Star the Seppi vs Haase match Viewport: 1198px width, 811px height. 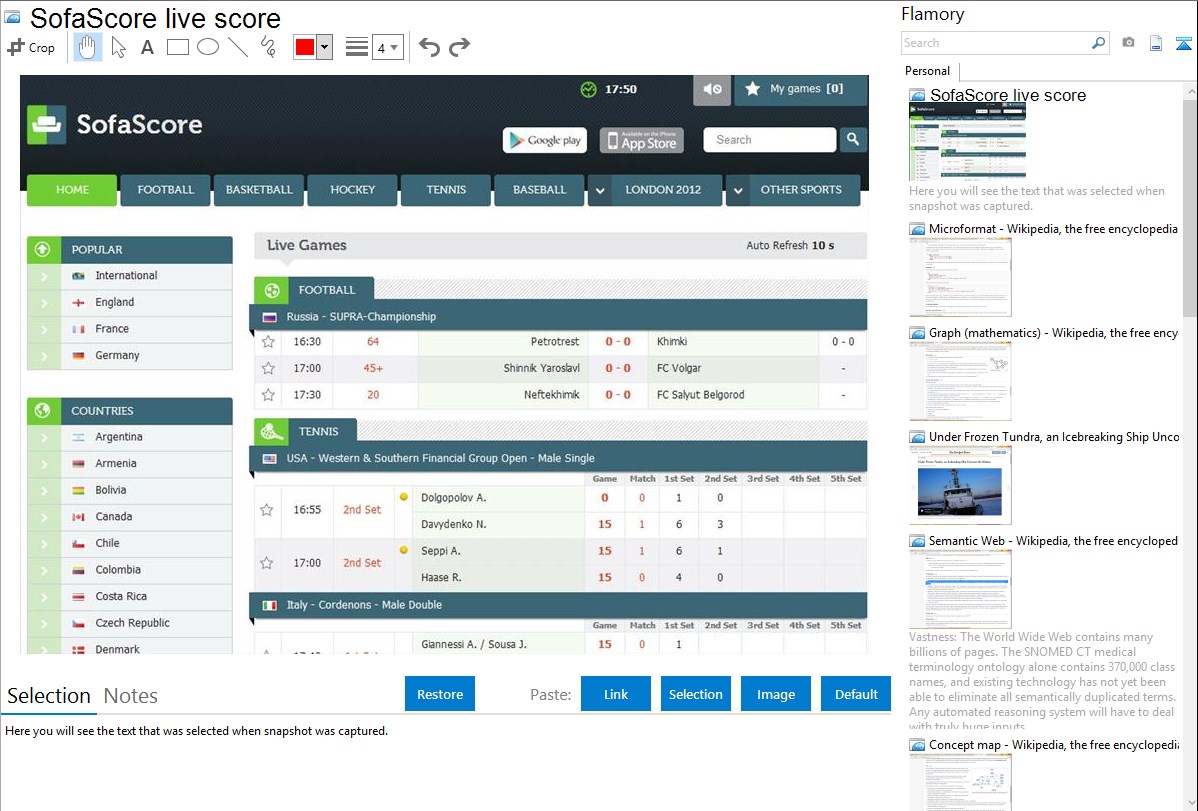(267, 563)
